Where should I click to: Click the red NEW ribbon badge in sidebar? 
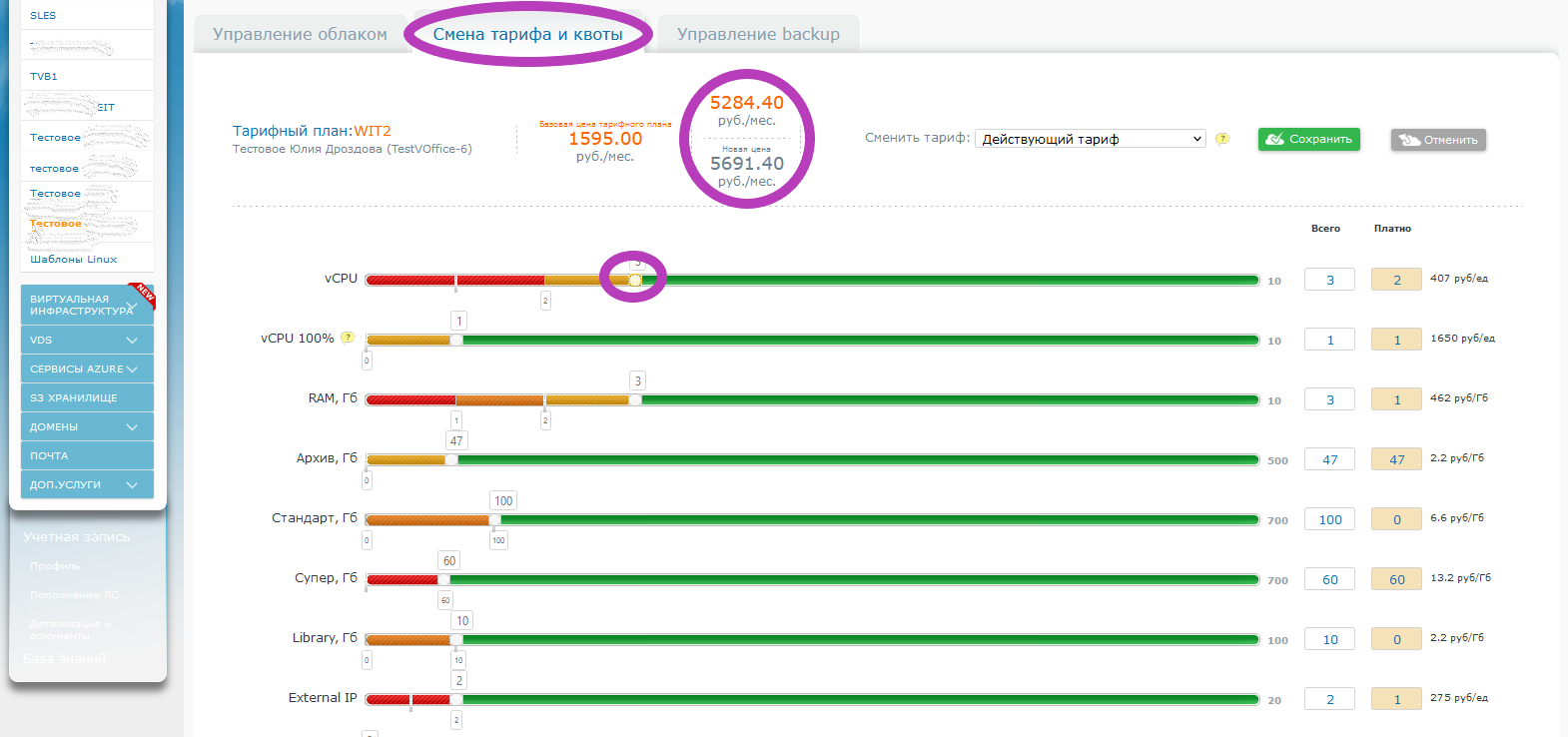[144, 294]
